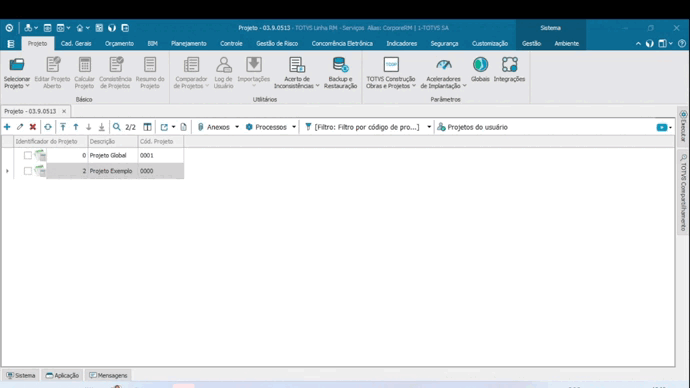
Task: Go to previous record arrow
Action: 76,127
